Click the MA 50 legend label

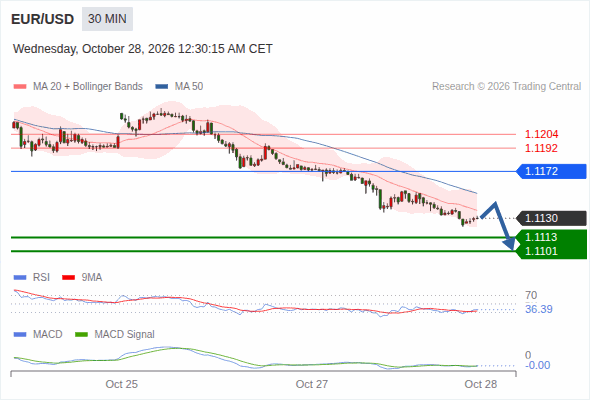point(189,87)
